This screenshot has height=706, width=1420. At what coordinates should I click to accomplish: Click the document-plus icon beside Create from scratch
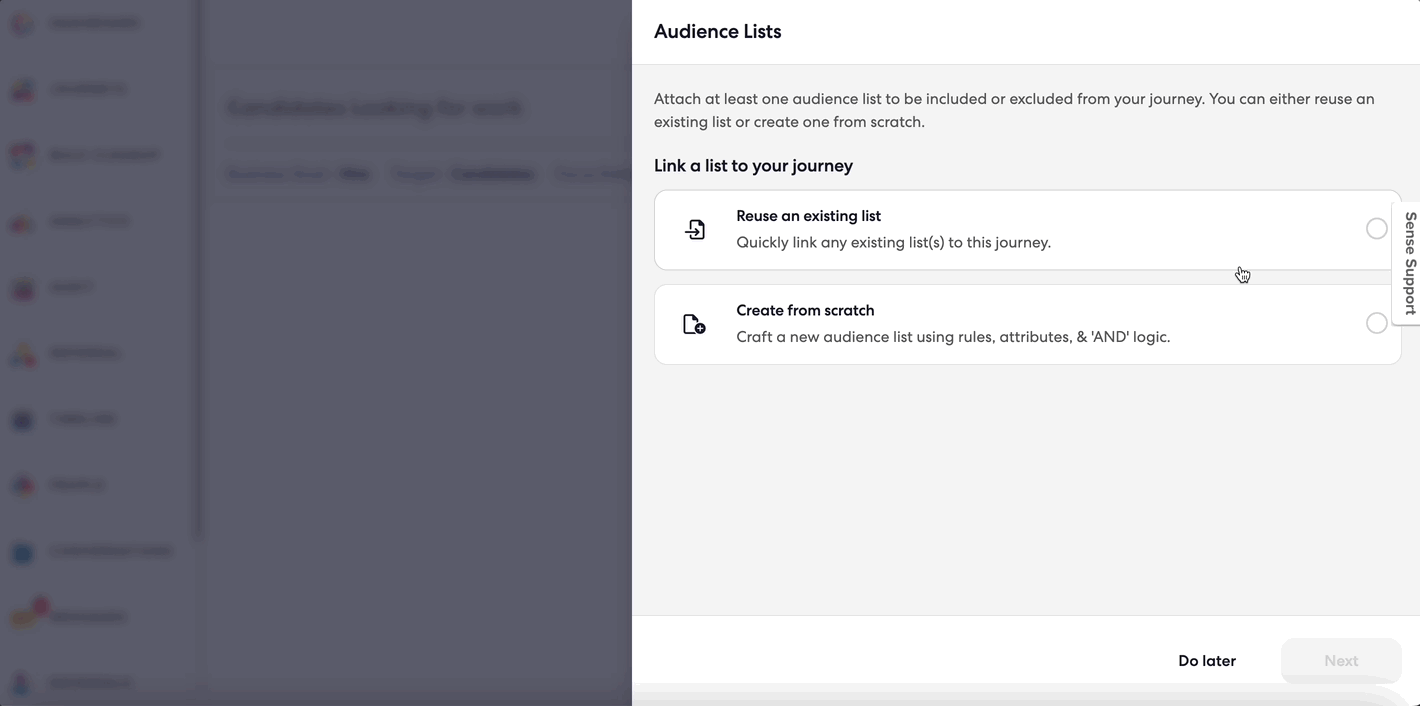coord(695,323)
